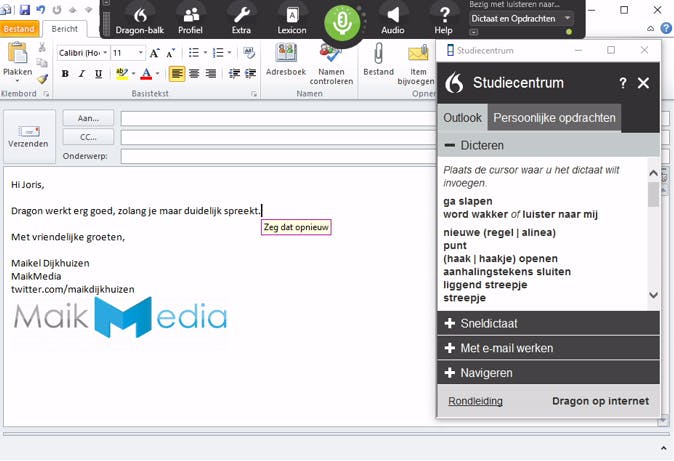This screenshot has height=461, width=674.
Task: Click the CC... button
Action: click(x=89, y=137)
